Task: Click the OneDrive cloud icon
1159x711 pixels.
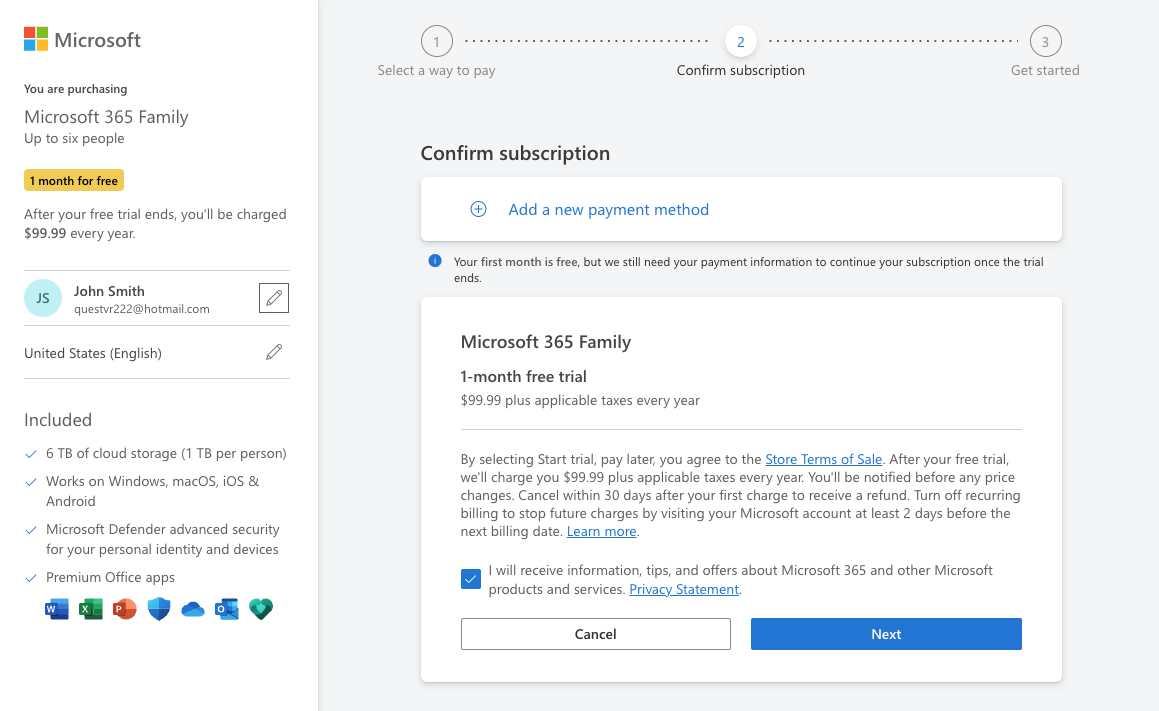Action: [x=193, y=609]
